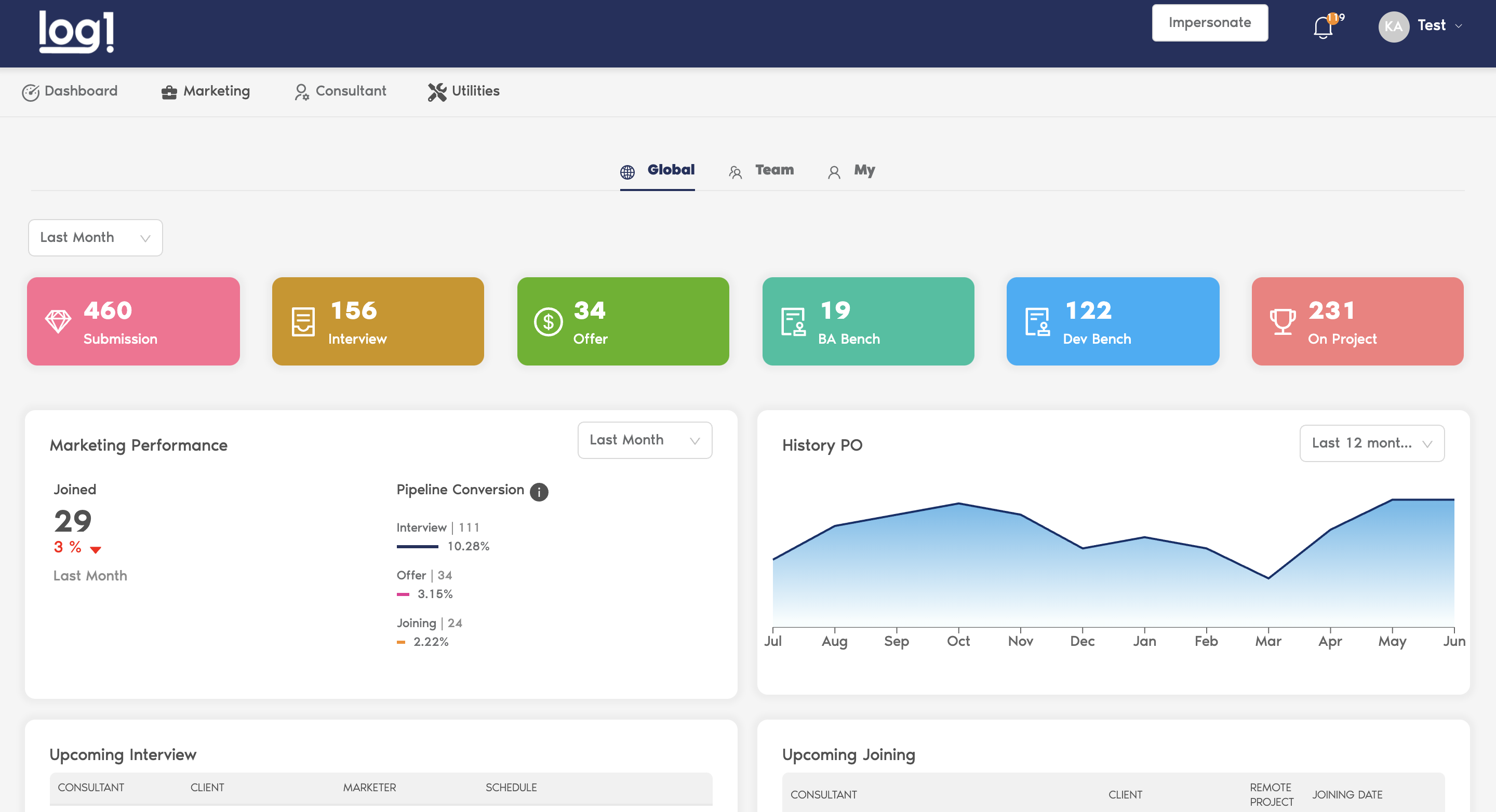Click the log1 logo
Screen dimensions: 1496x812
76,32
